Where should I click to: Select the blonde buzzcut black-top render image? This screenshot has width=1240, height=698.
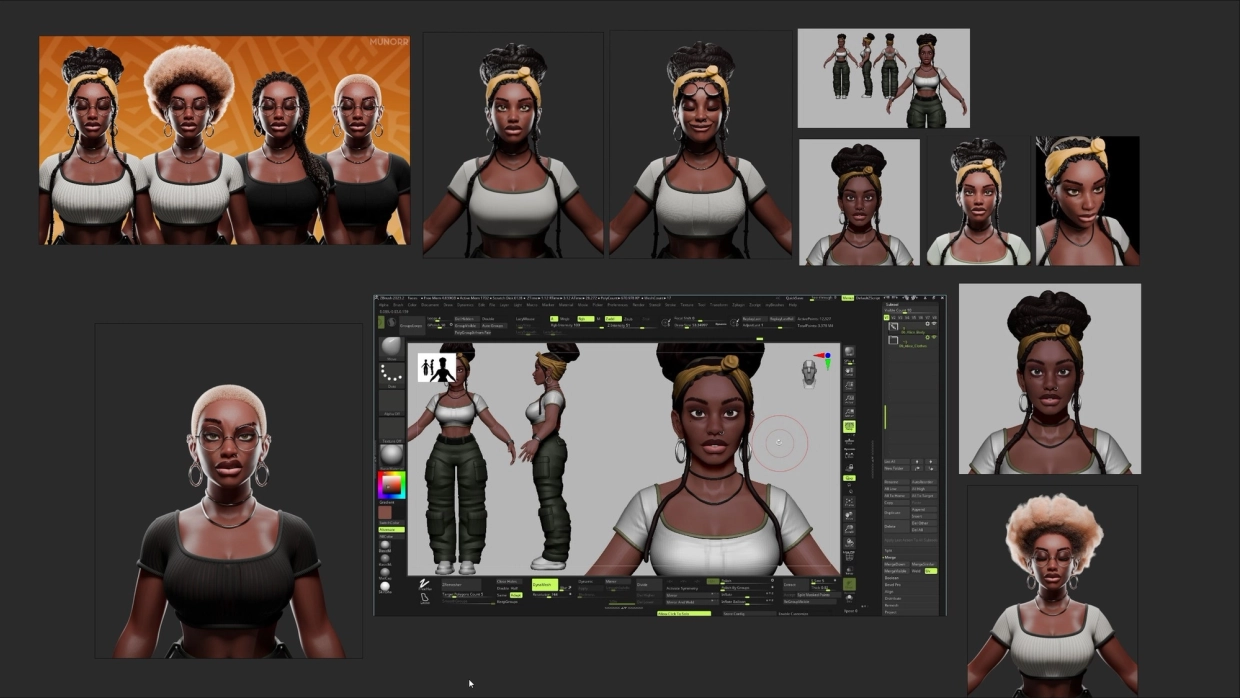[x=229, y=491]
